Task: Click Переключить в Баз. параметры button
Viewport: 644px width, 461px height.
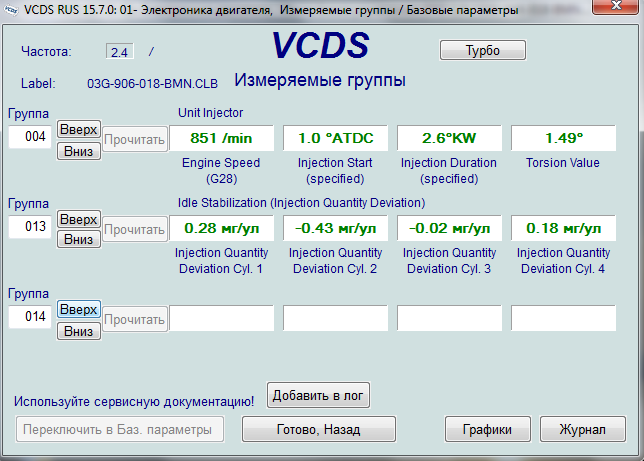Action: (118, 429)
